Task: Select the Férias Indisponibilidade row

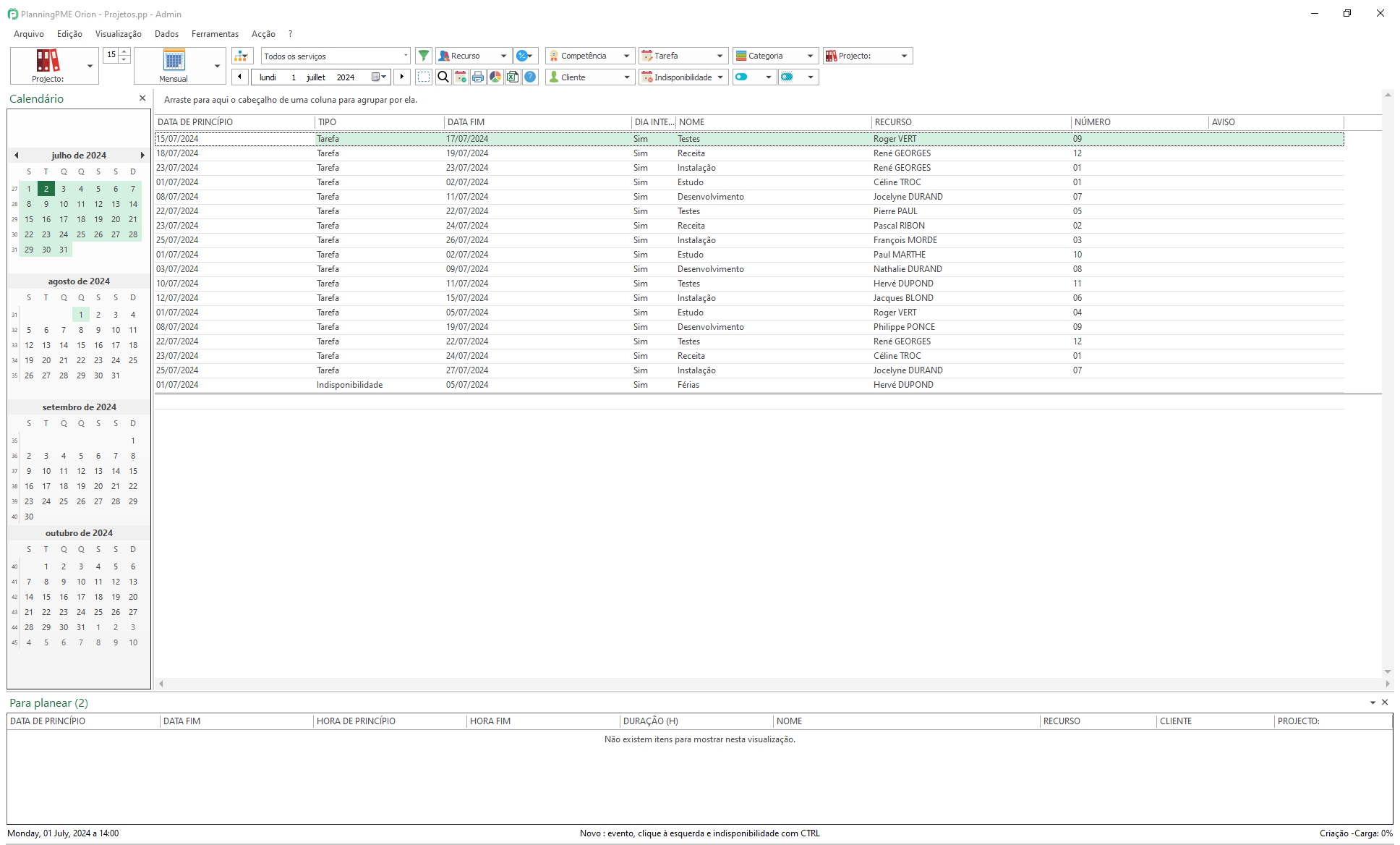Action: click(749, 385)
